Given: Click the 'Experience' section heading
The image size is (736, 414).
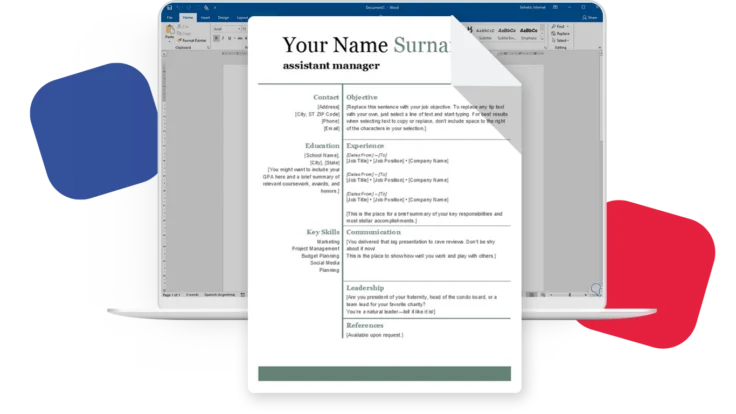Looking at the screenshot, I should 365,146.
